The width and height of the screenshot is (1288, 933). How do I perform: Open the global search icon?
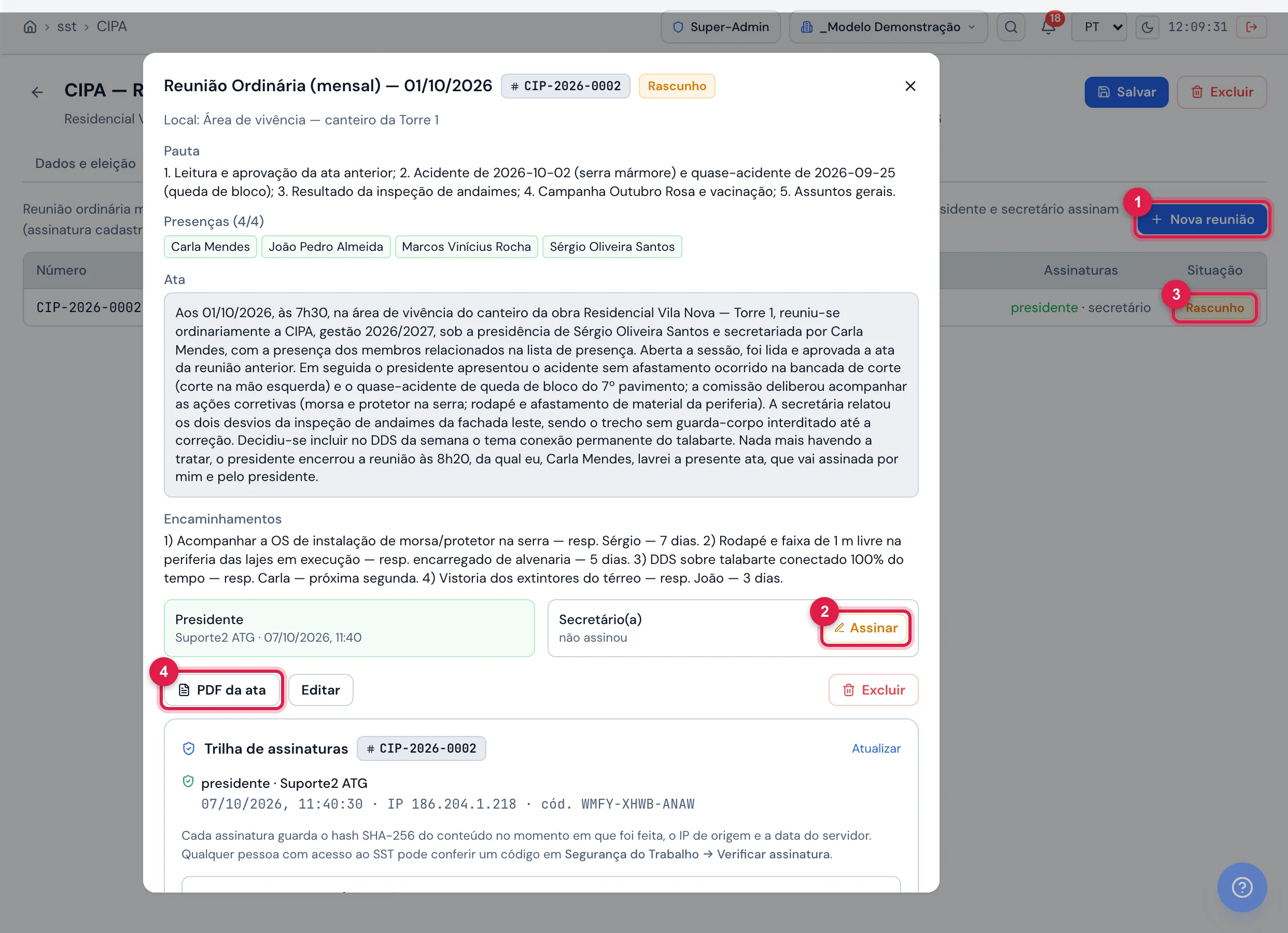[1011, 26]
